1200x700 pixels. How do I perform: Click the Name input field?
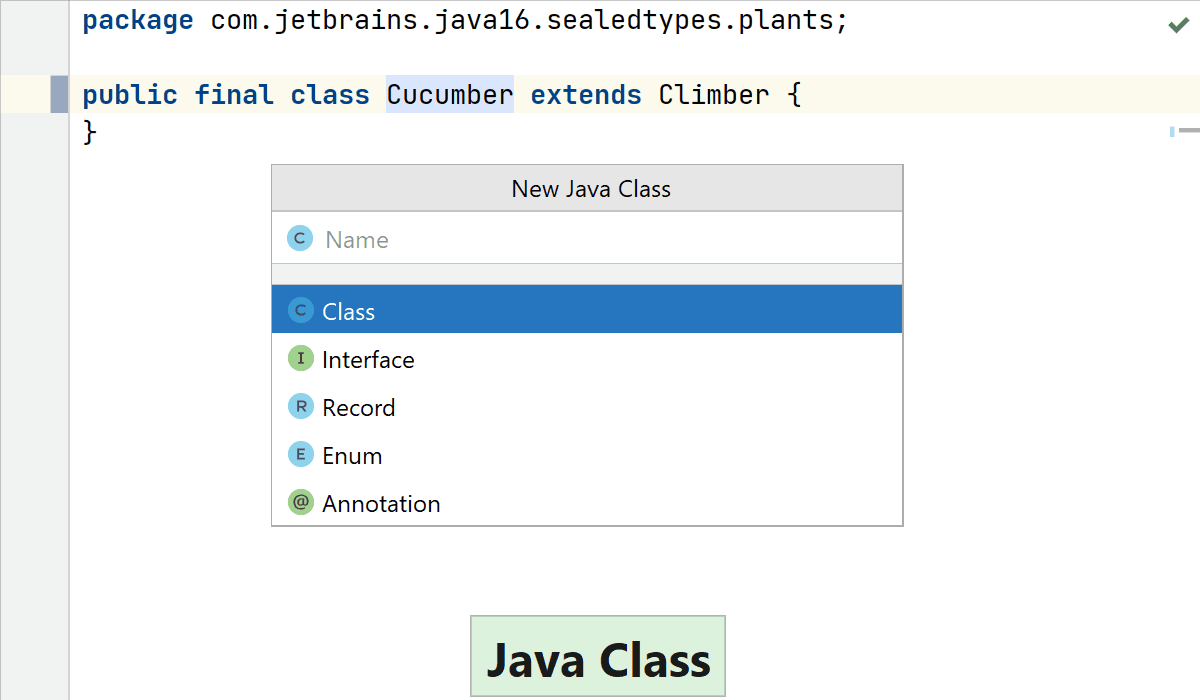[x=600, y=238]
